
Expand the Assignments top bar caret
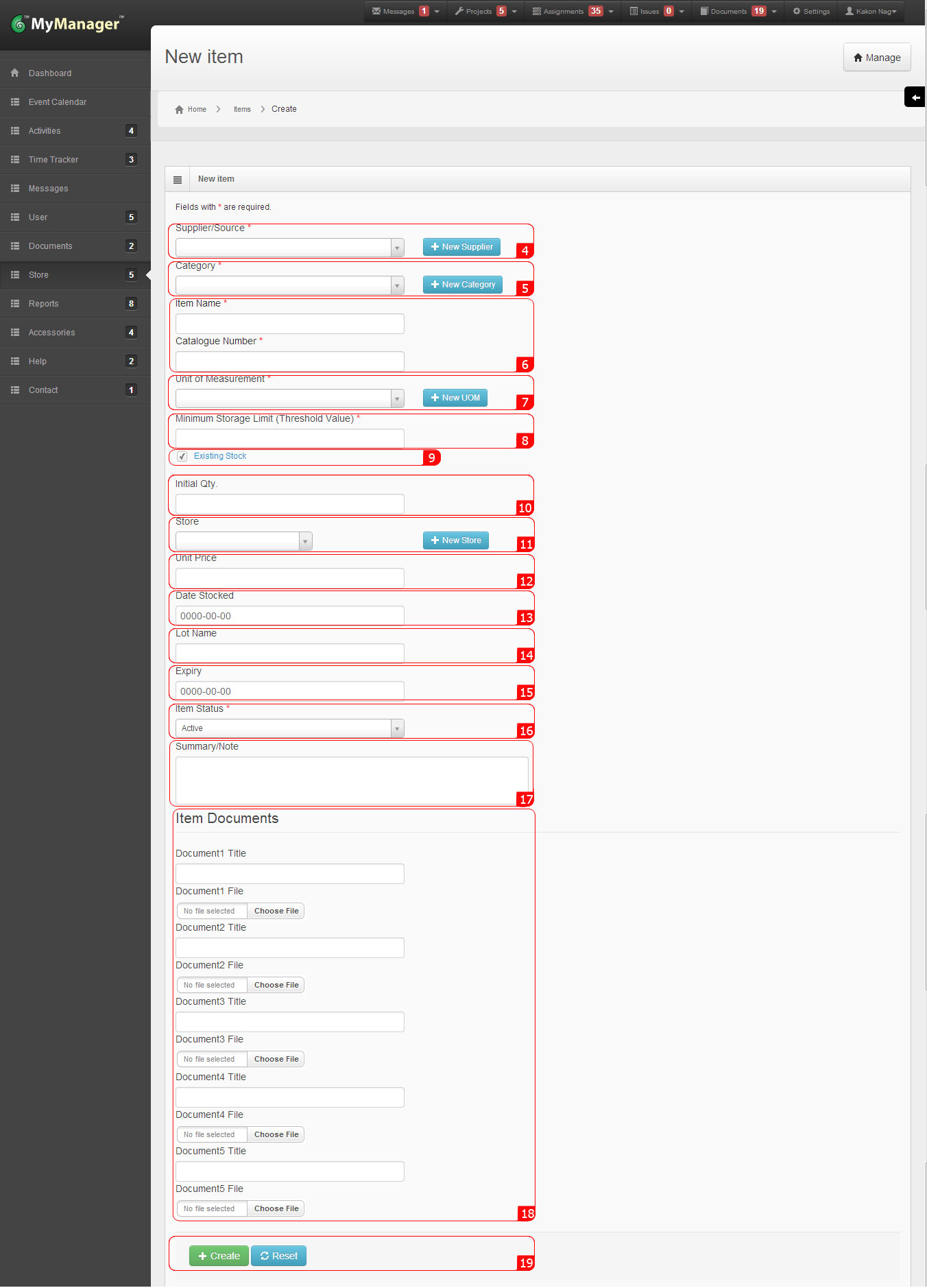[611, 12]
